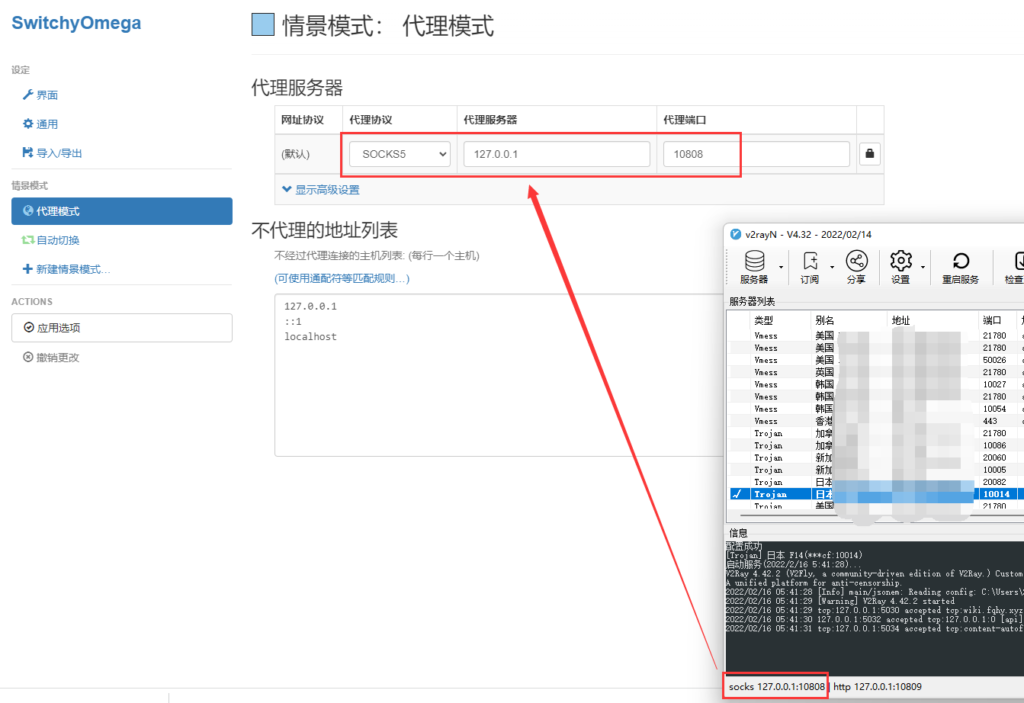The width and height of the screenshot is (1024, 703).
Task: Open the SOCKS5 protocol dropdown
Action: [x=399, y=154]
